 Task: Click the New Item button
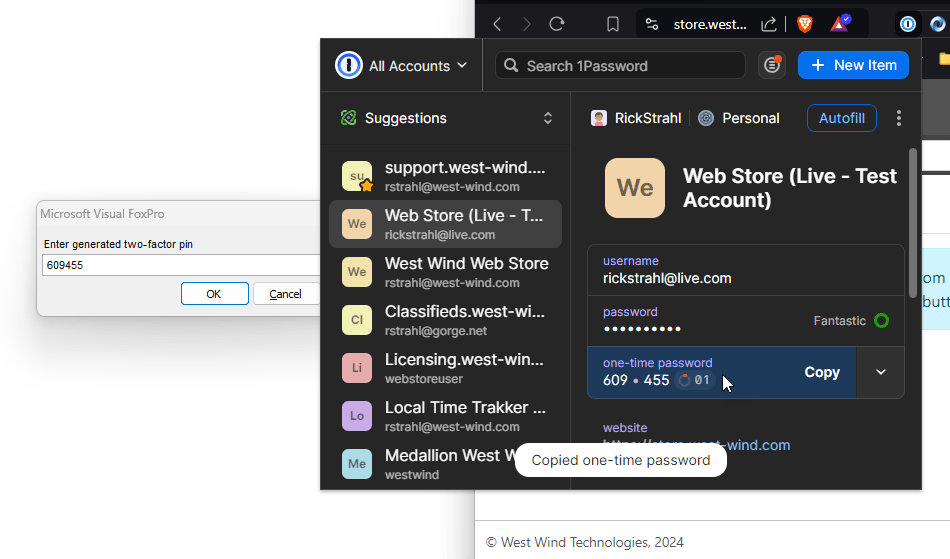[853, 65]
